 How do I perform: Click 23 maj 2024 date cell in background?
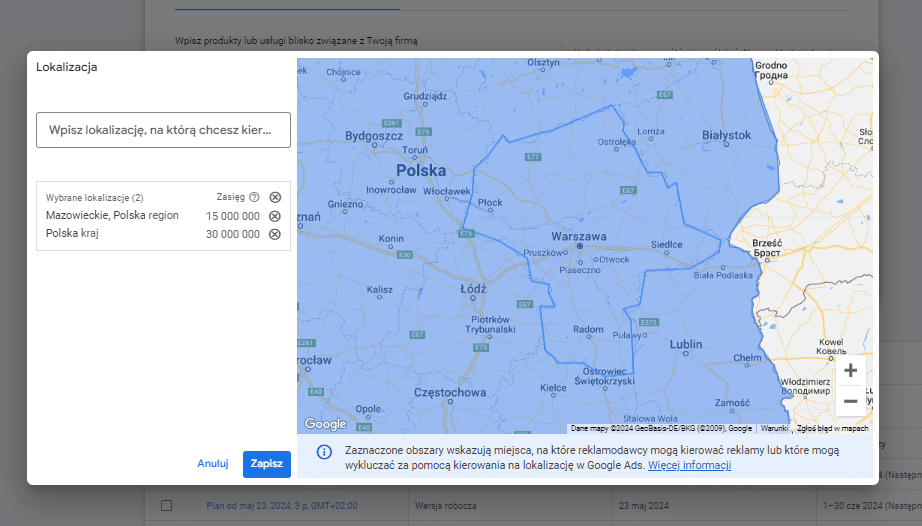644,505
